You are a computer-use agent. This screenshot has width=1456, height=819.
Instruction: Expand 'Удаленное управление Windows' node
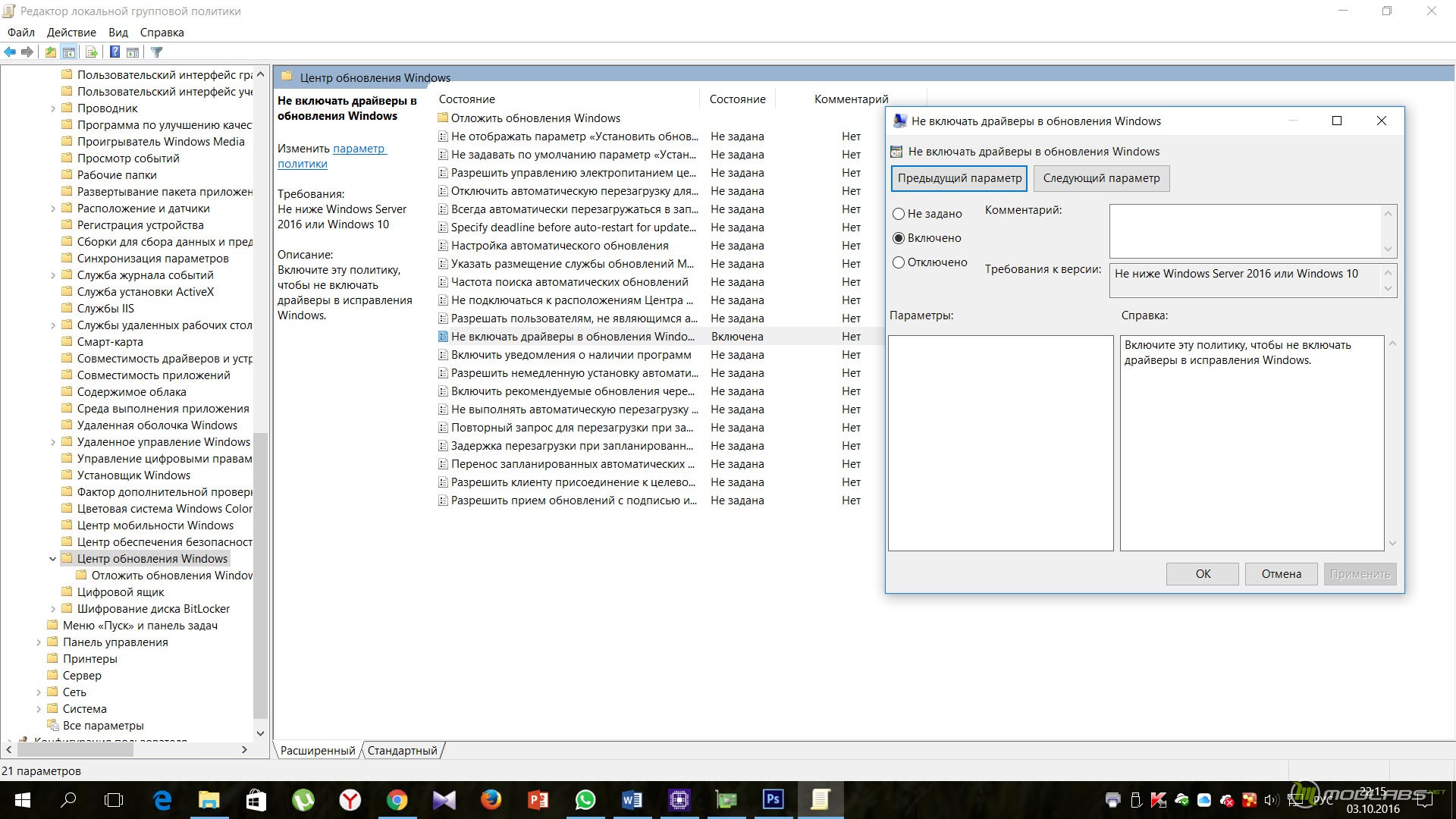52,442
